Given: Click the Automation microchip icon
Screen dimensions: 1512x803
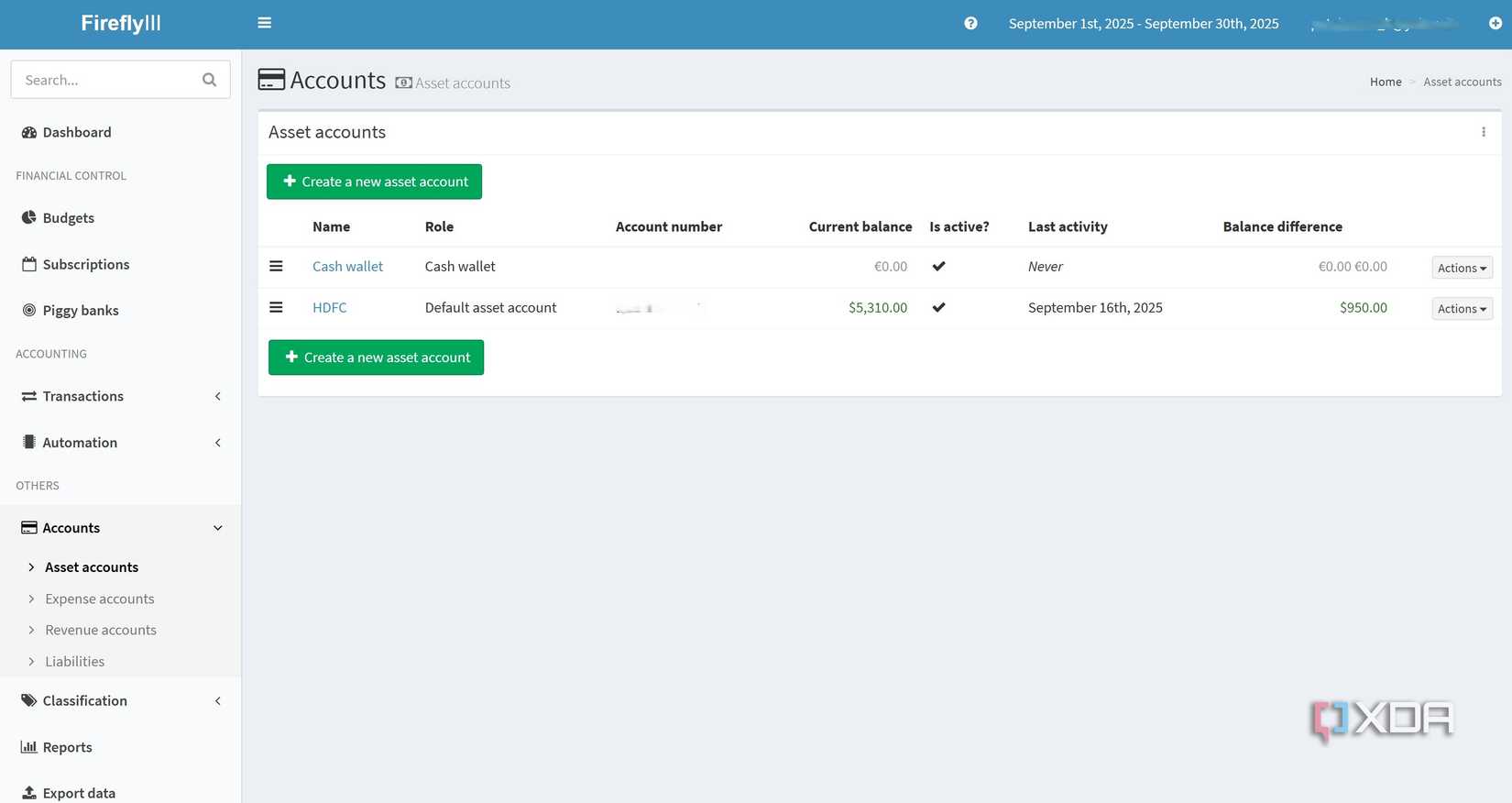Looking at the screenshot, I should tap(29, 442).
